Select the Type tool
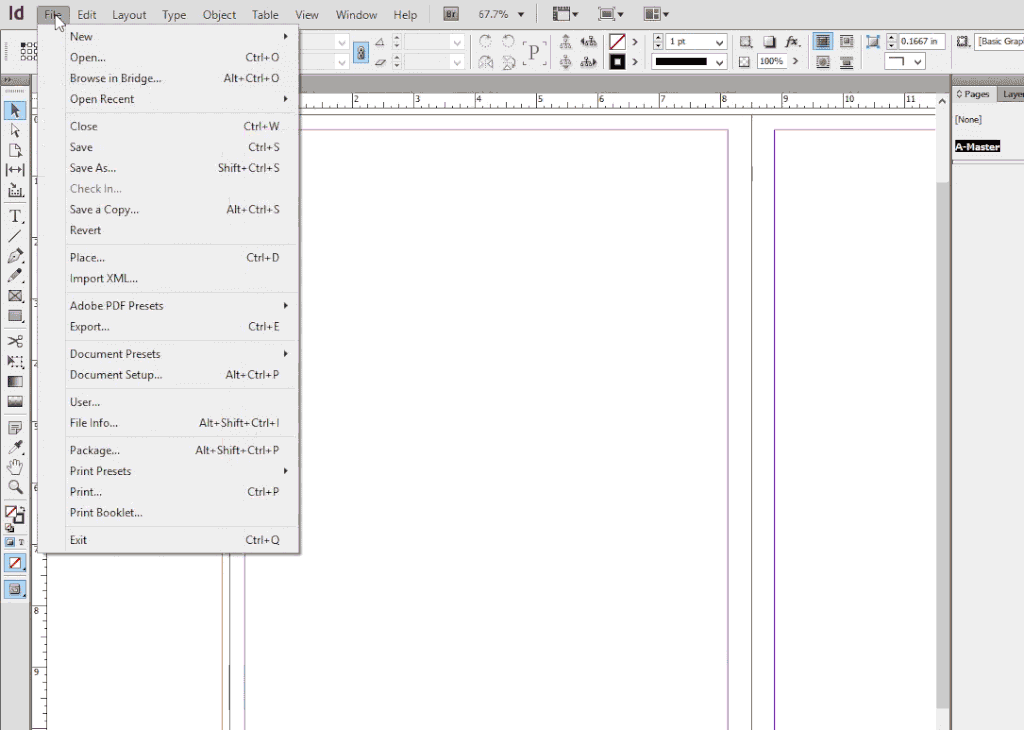1024x730 pixels. pyautogui.click(x=14, y=216)
